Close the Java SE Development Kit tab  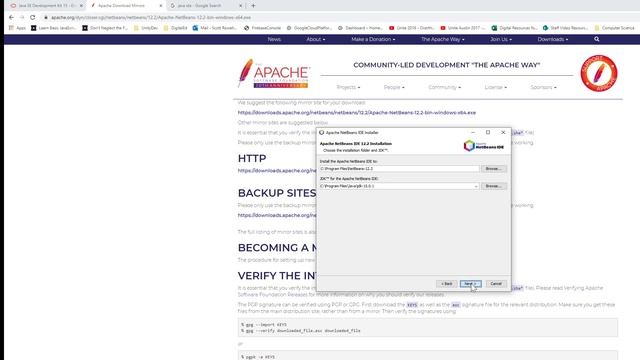[81, 6]
